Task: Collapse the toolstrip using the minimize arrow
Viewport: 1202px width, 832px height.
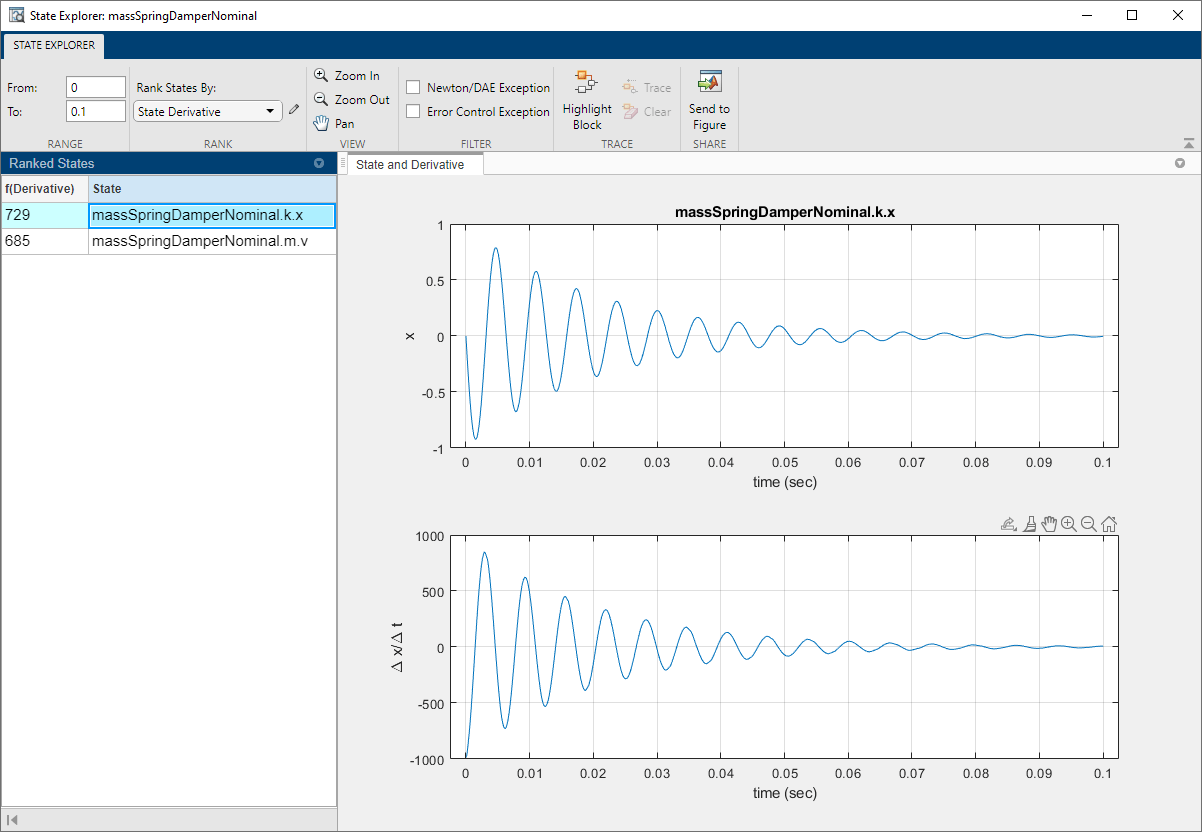Action: [x=1188, y=143]
